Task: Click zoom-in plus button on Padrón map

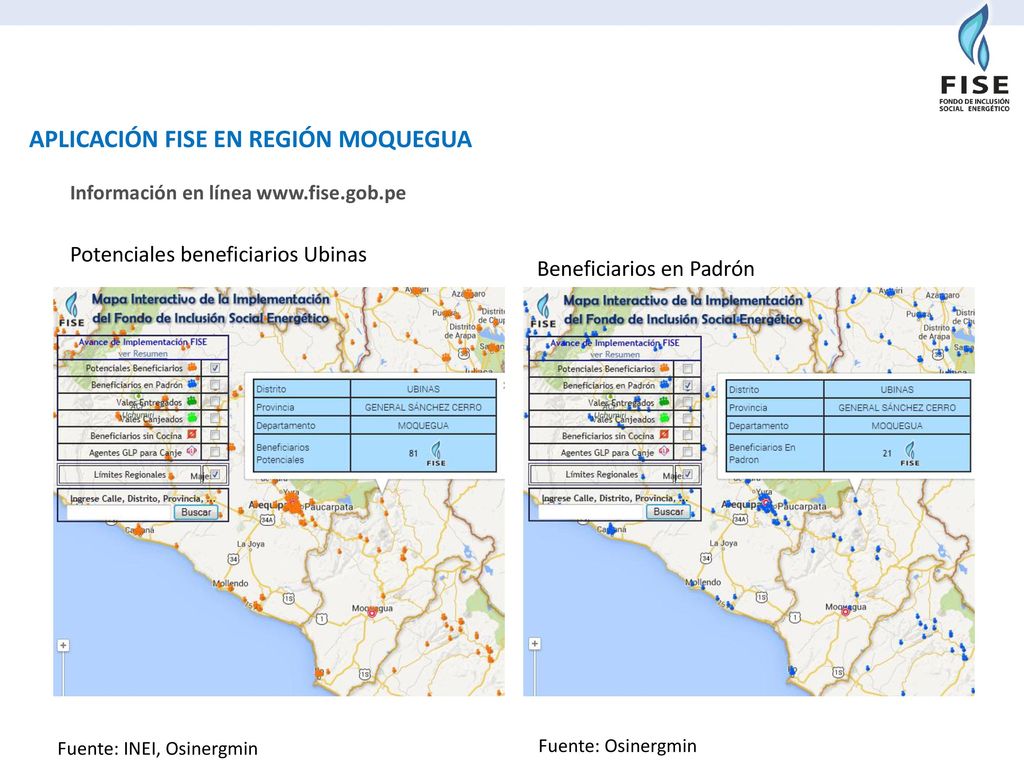Action: click(x=534, y=644)
